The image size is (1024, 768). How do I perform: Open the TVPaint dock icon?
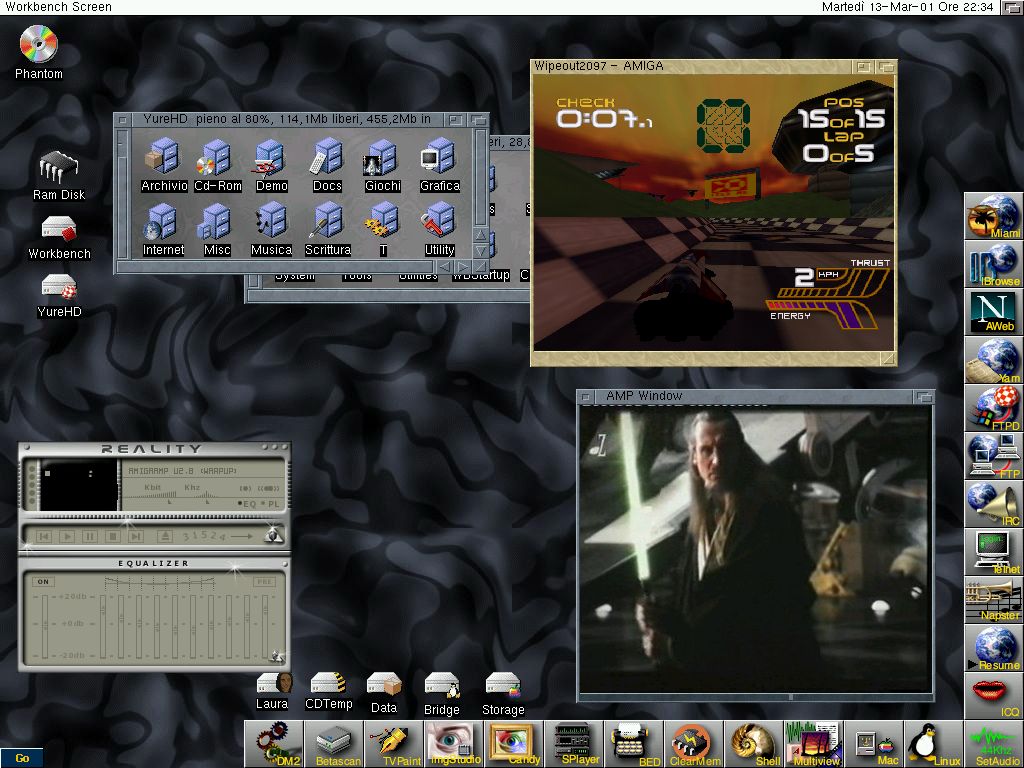pyautogui.click(x=397, y=744)
